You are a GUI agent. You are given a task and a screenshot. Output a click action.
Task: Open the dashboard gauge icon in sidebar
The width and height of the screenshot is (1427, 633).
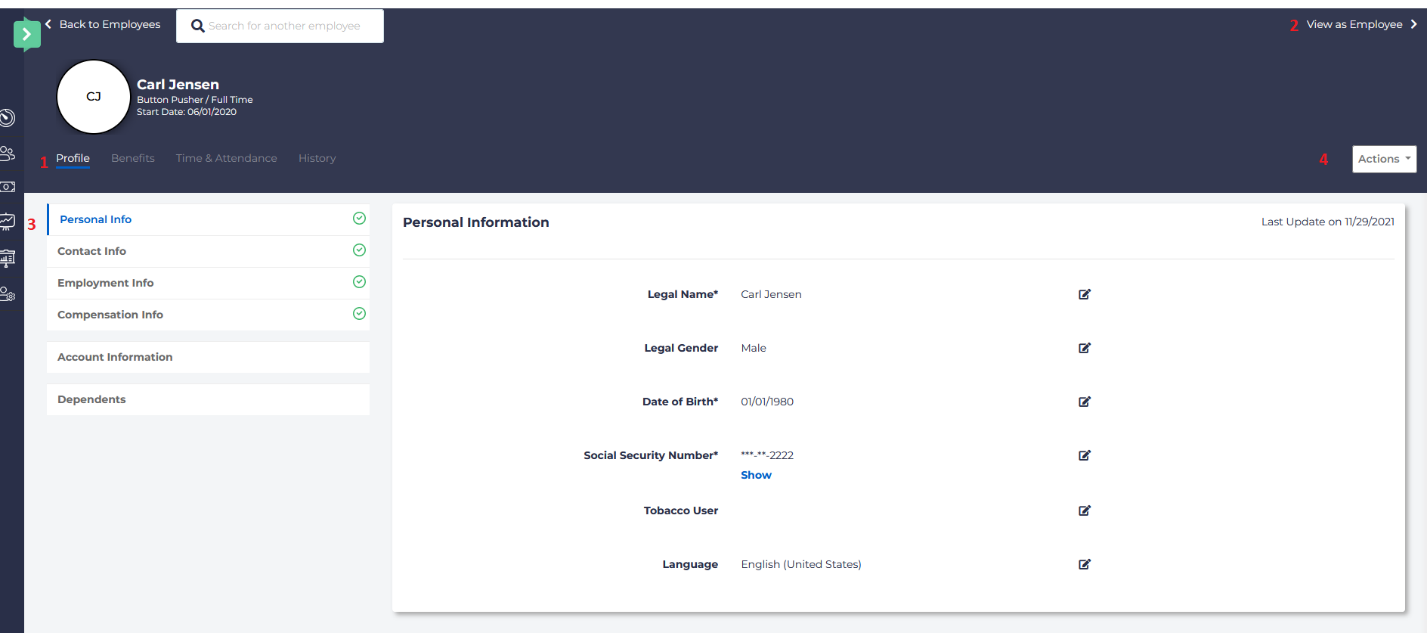point(8,117)
